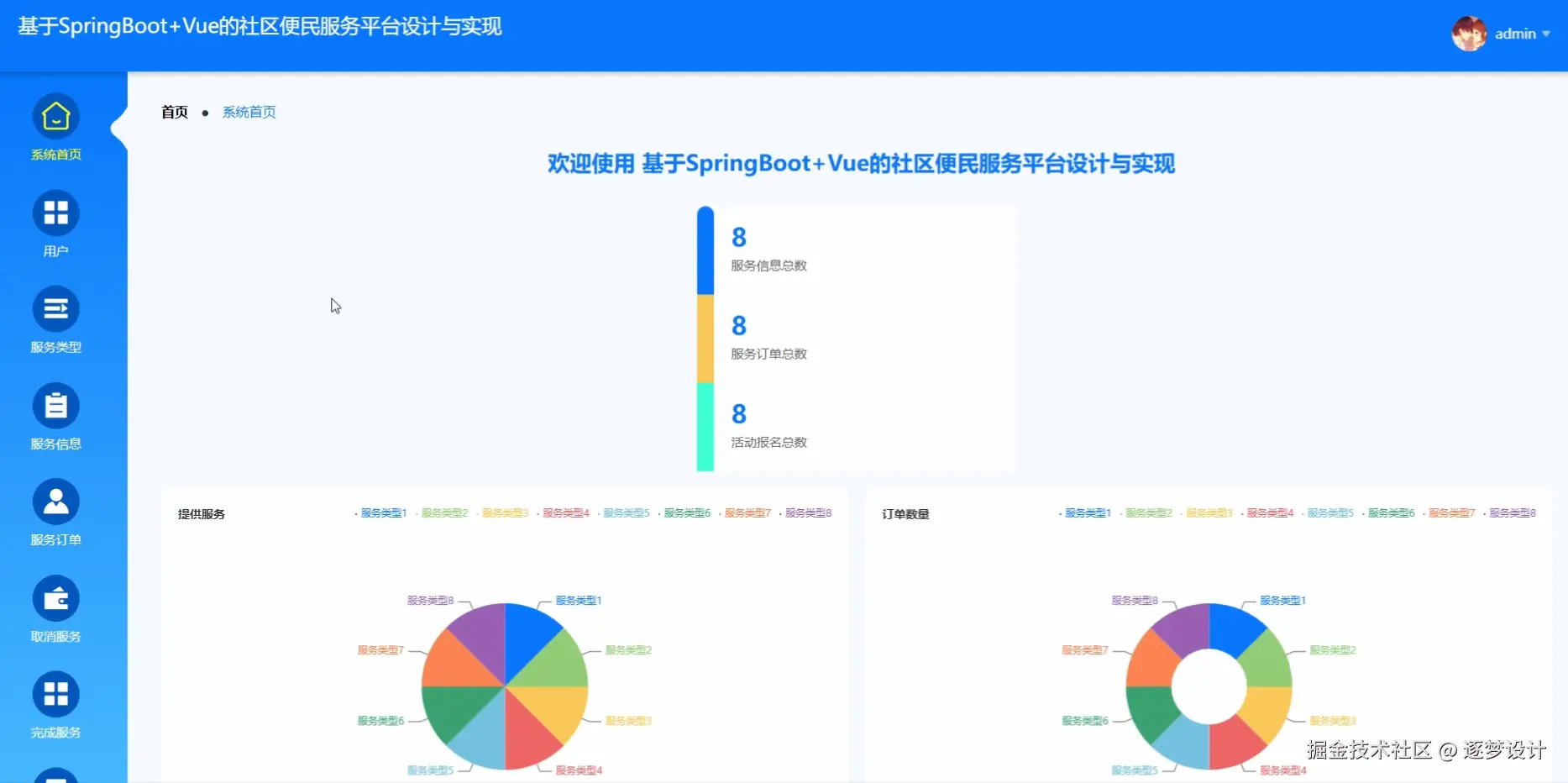This screenshot has height=783, width=1568.
Task: Click the green 服务类型2 segment of 订单数量 donut
Action: click(x=1266, y=664)
